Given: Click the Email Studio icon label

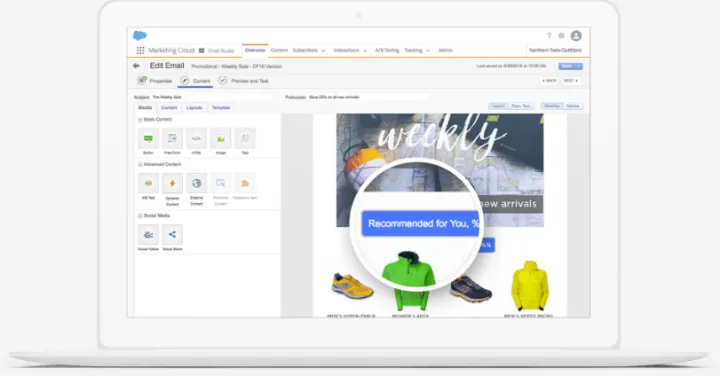Looking at the screenshot, I should pyautogui.click(x=216, y=51).
